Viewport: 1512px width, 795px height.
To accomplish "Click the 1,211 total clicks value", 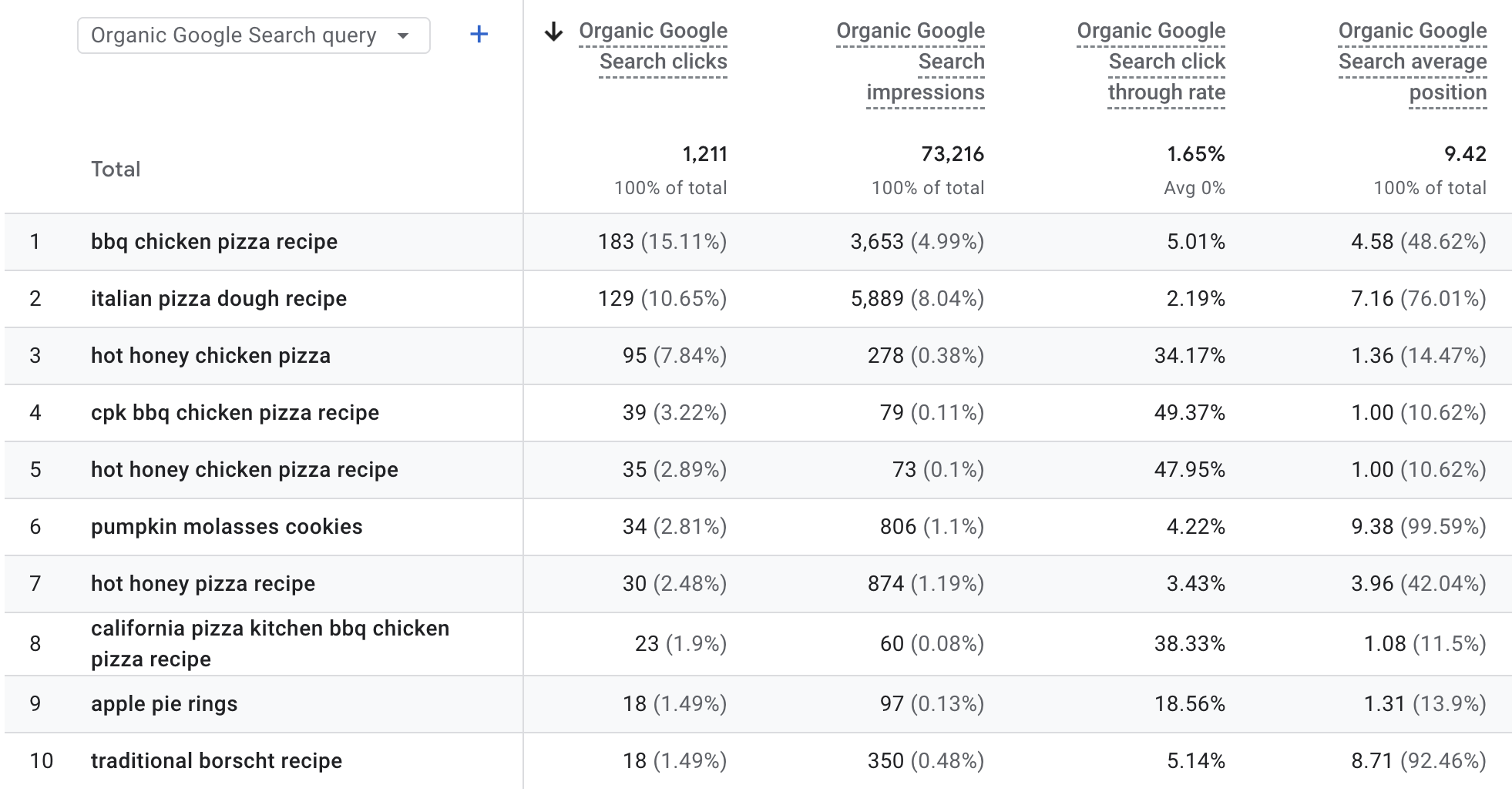I will point(704,154).
